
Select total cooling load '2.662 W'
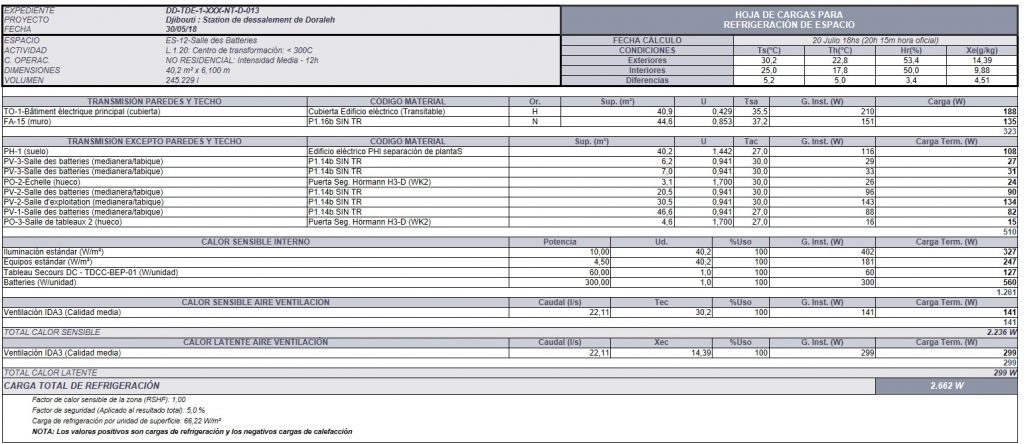pos(947,386)
